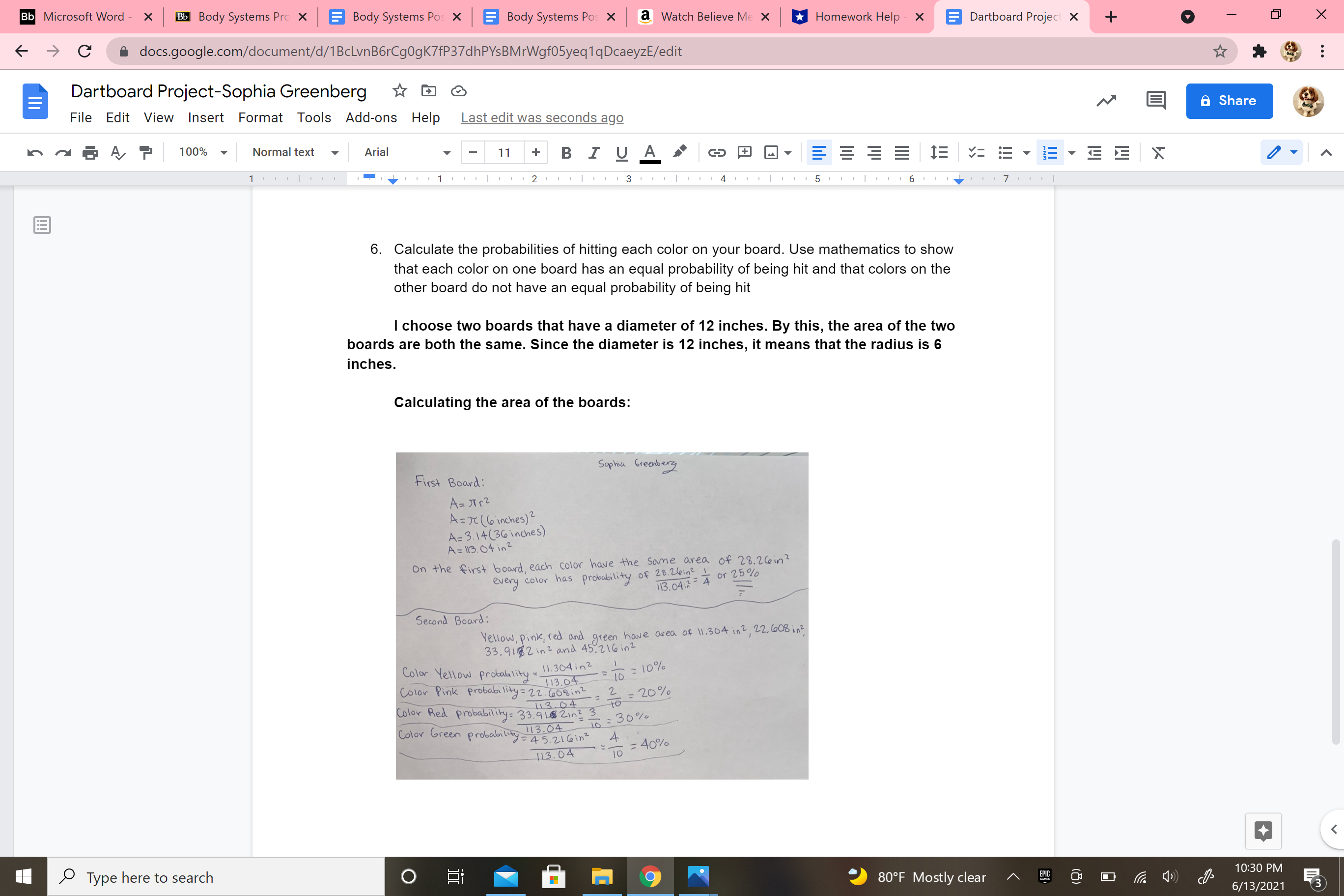The width and height of the screenshot is (1344, 896).
Task: Switch to the Homework Help tab
Action: [857, 17]
